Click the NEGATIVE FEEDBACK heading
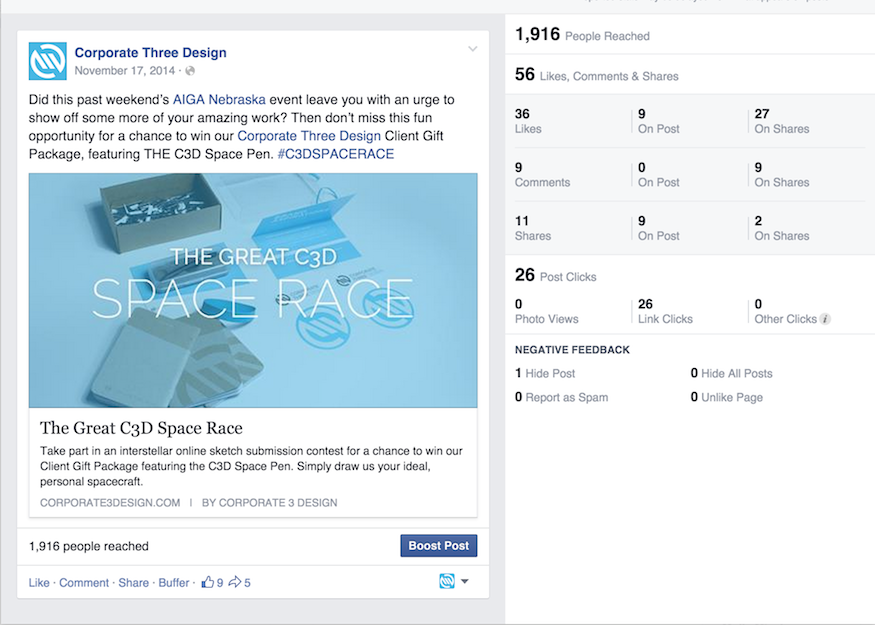875x625 pixels. 572,350
